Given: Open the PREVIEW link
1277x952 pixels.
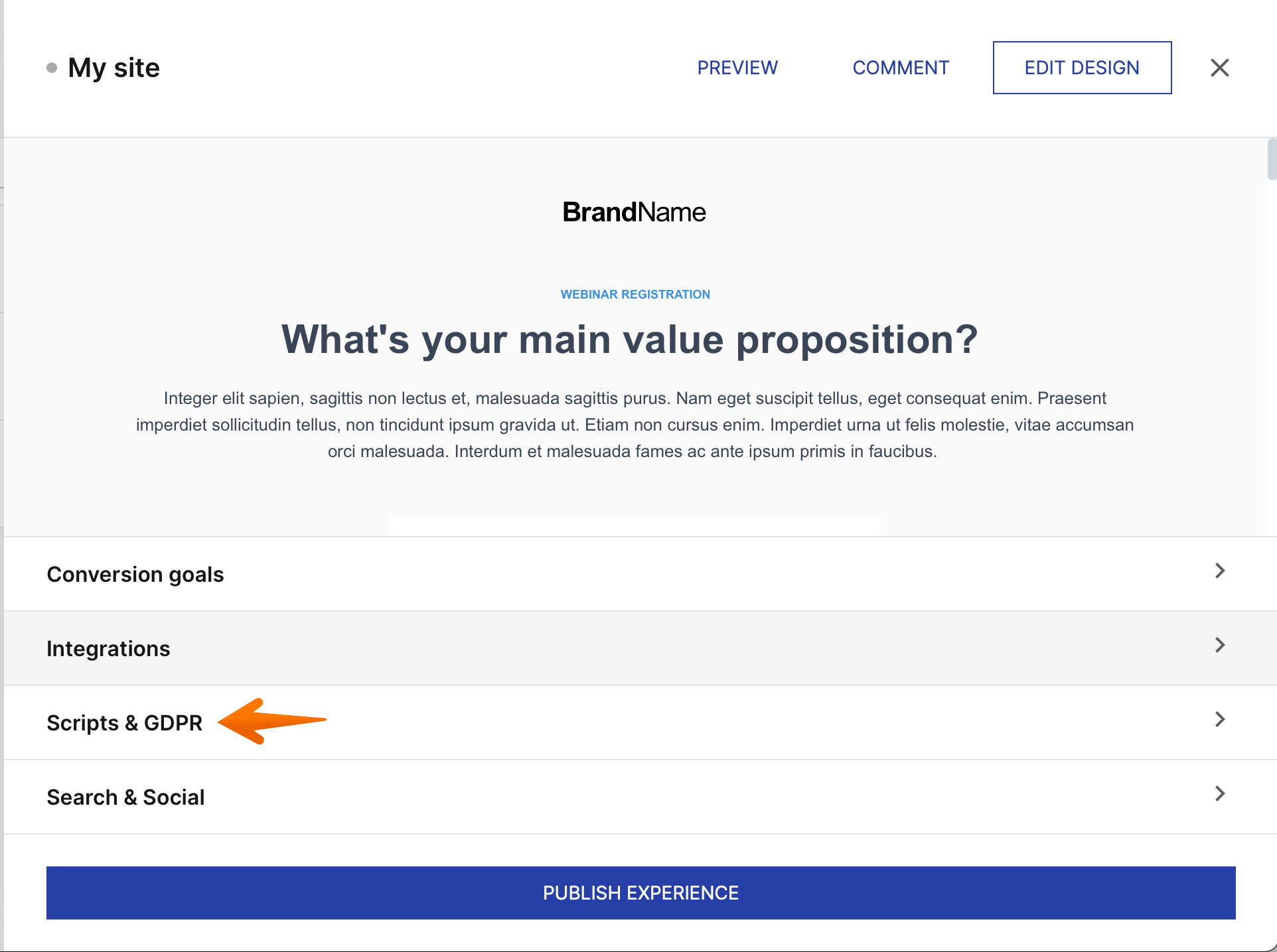Looking at the screenshot, I should click(737, 68).
